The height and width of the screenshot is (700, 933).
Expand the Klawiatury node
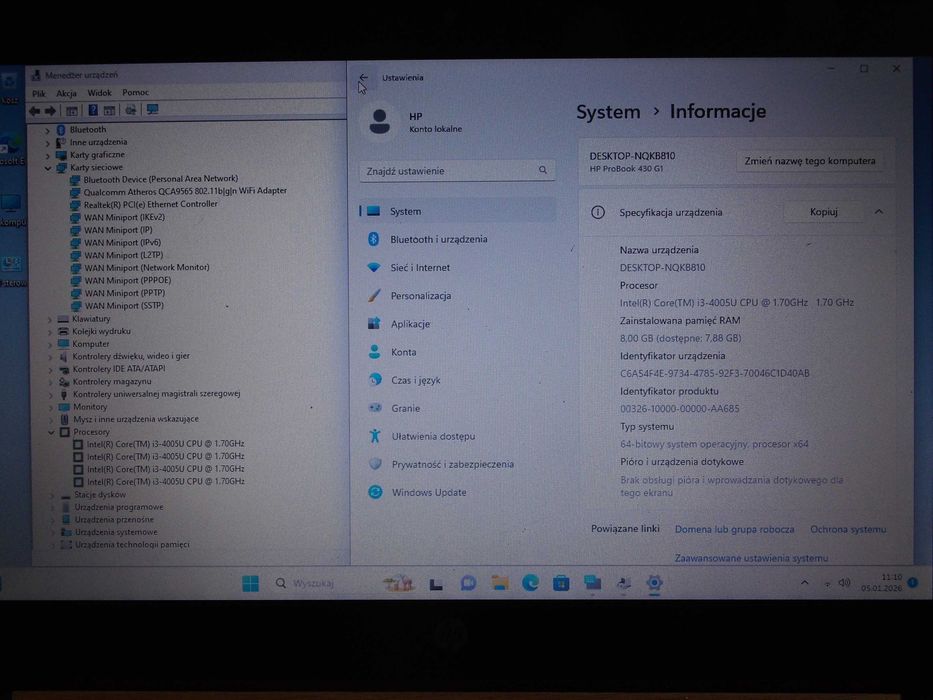(50, 319)
